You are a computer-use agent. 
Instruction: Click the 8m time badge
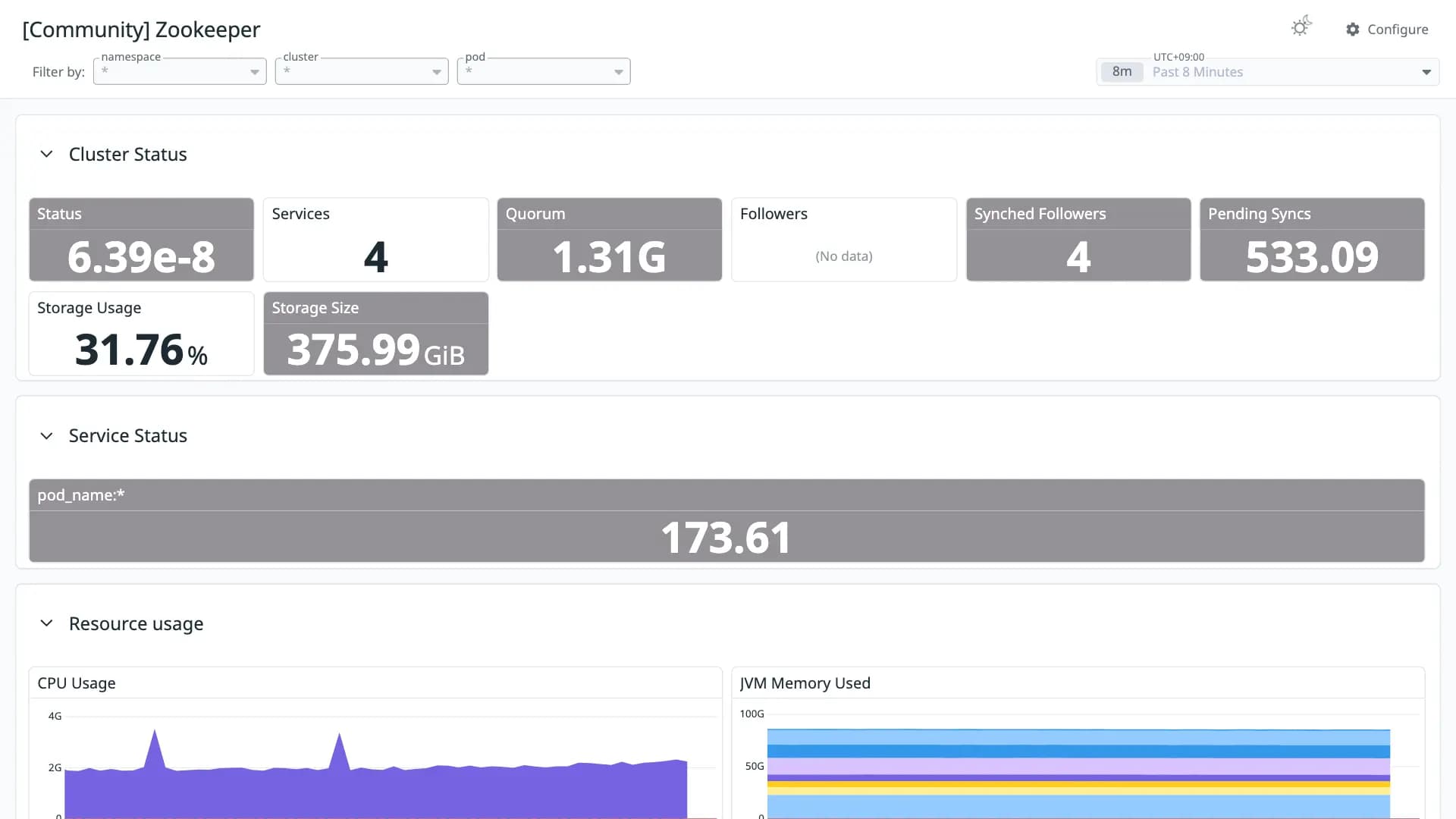pyautogui.click(x=1122, y=72)
